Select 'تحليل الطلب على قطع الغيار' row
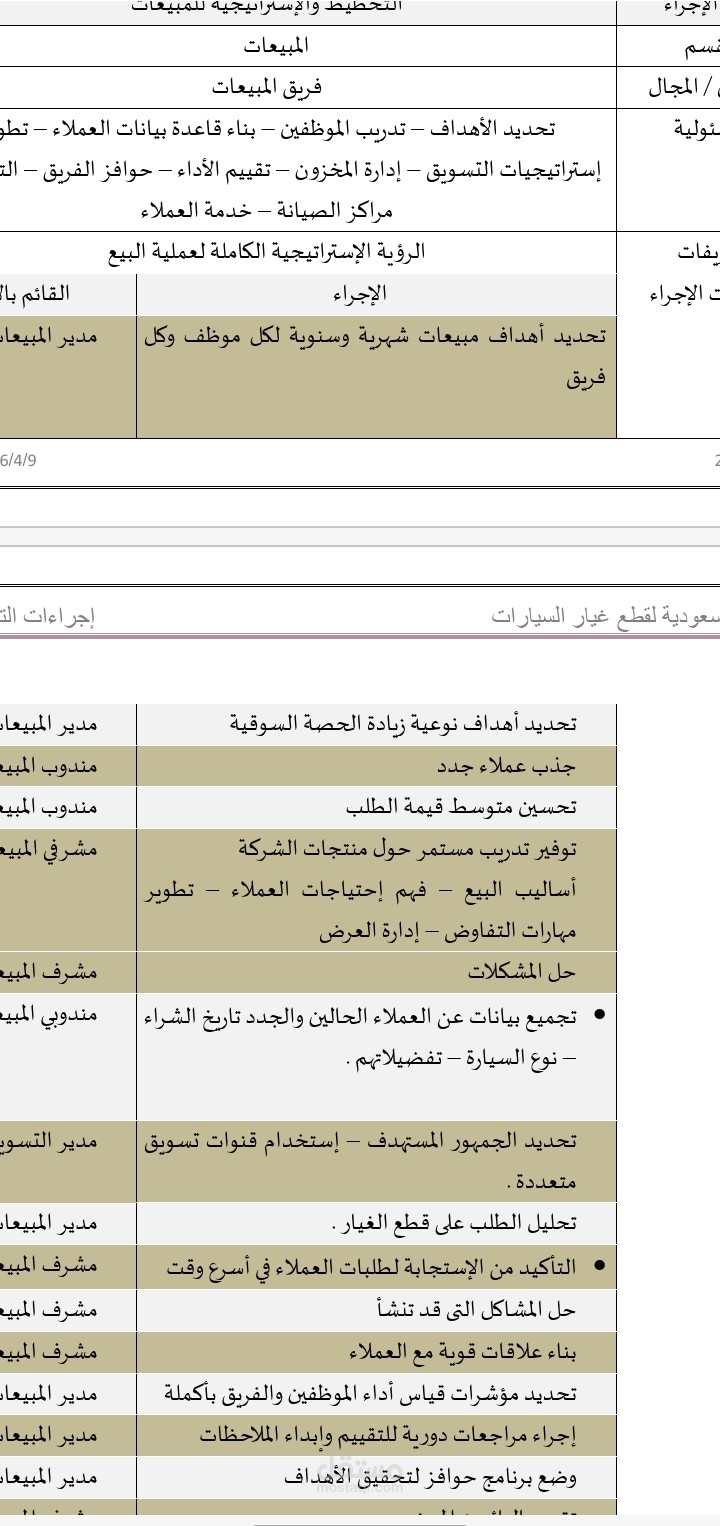 pos(376,1224)
